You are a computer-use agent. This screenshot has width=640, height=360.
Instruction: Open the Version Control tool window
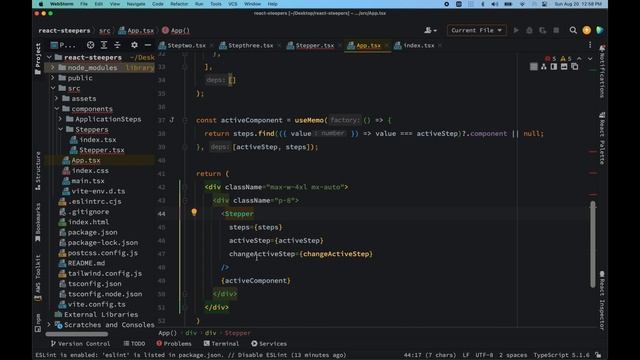pos(80,344)
